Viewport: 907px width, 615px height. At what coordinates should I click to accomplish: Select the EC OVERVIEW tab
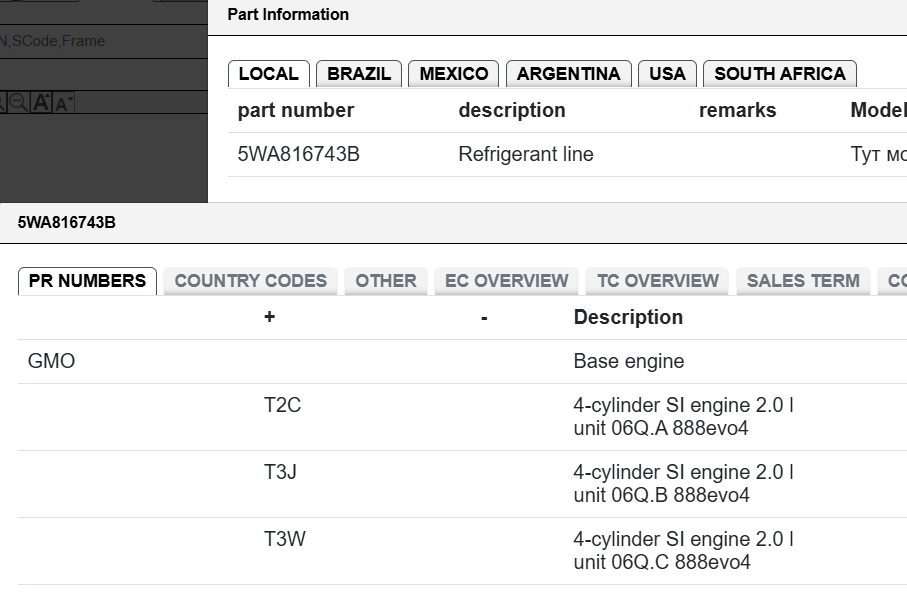(x=507, y=281)
